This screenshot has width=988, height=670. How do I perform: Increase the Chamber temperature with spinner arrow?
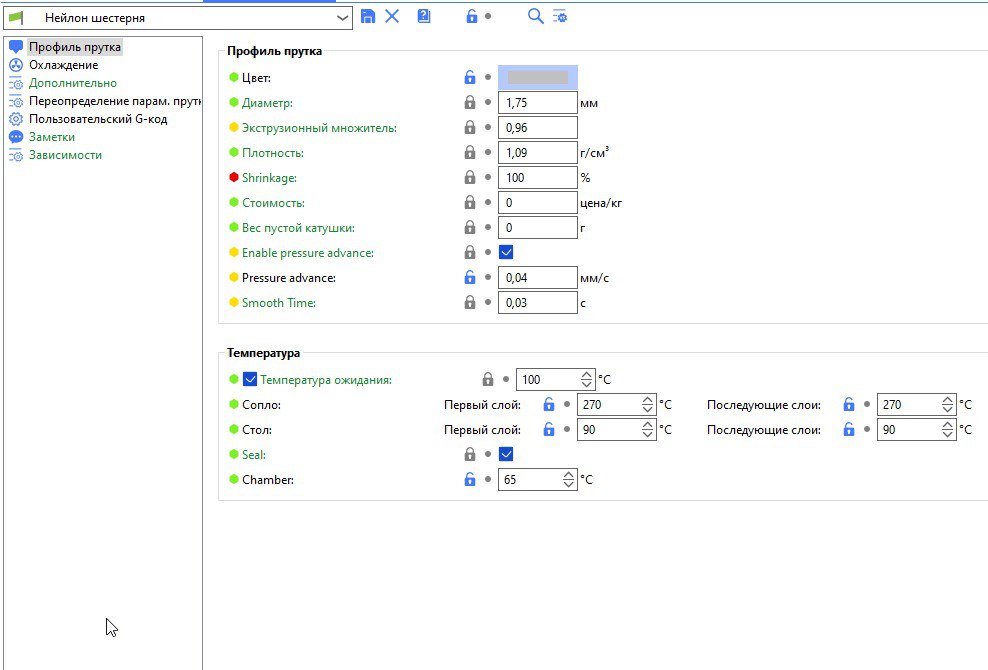coord(569,475)
